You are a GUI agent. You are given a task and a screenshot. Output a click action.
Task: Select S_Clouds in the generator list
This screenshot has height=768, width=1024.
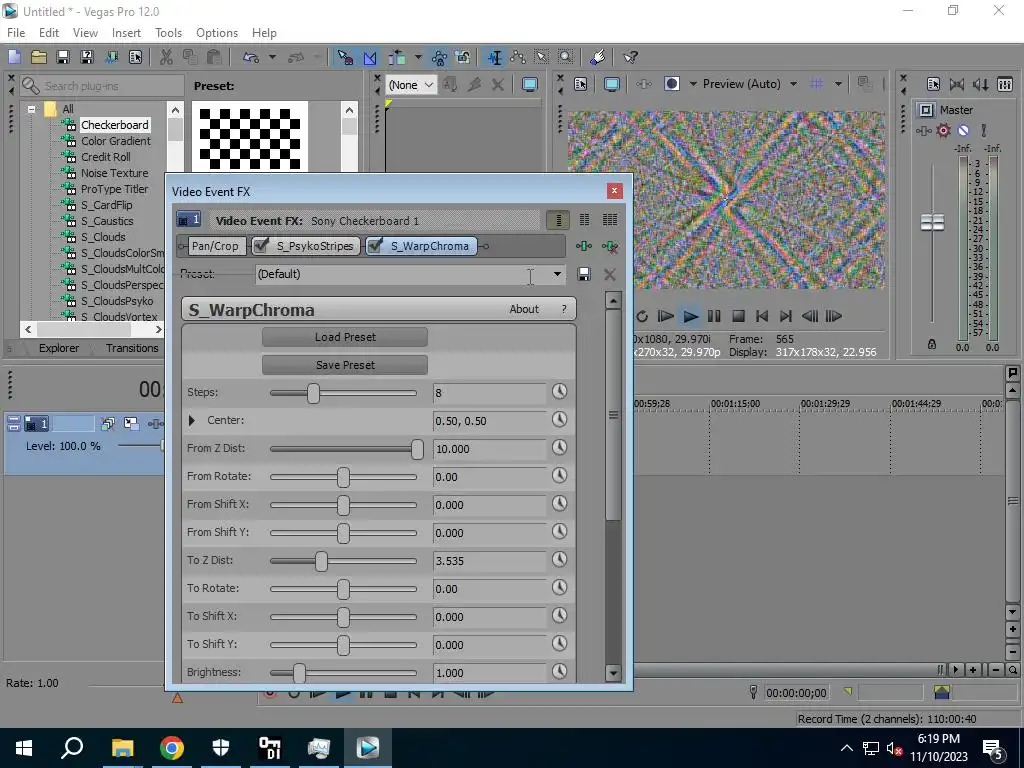click(x=103, y=237)
